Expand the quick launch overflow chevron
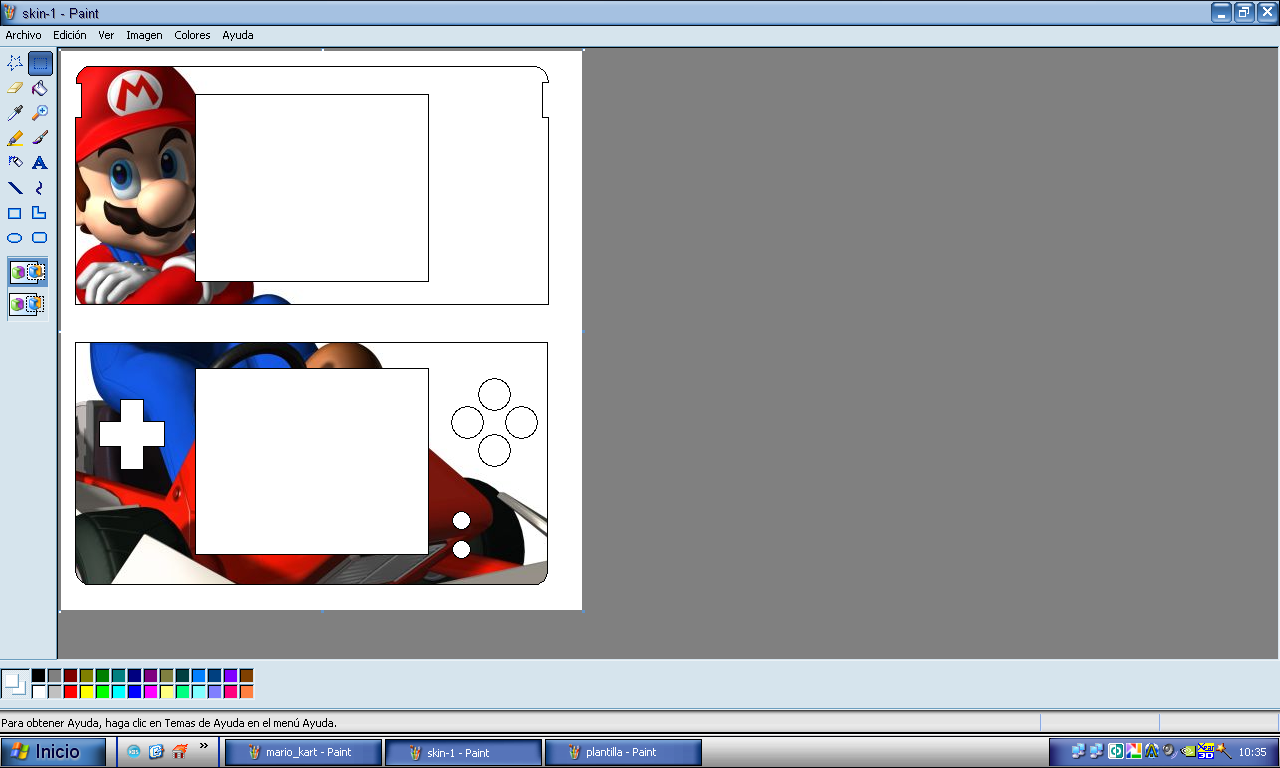1280x768 pixels. point(204,746)
